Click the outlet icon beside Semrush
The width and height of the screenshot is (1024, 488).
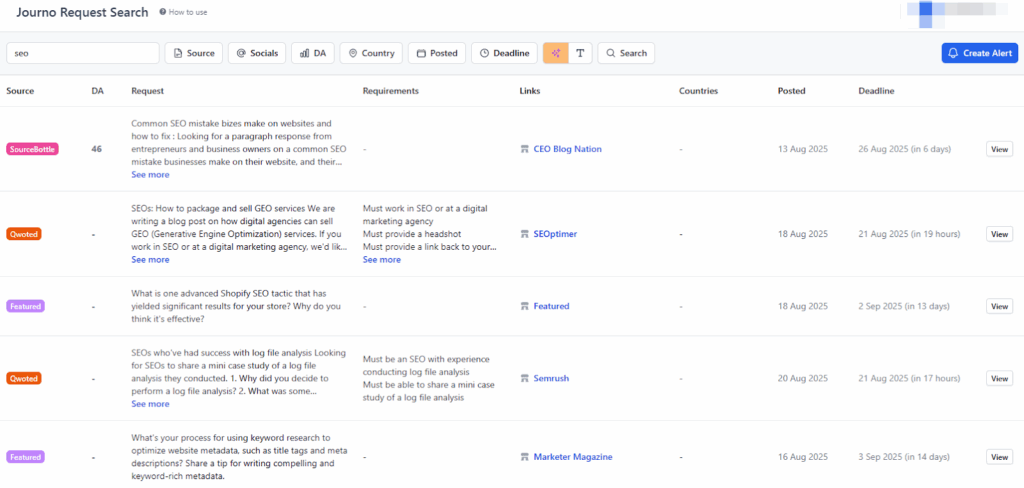pos(524,379)
